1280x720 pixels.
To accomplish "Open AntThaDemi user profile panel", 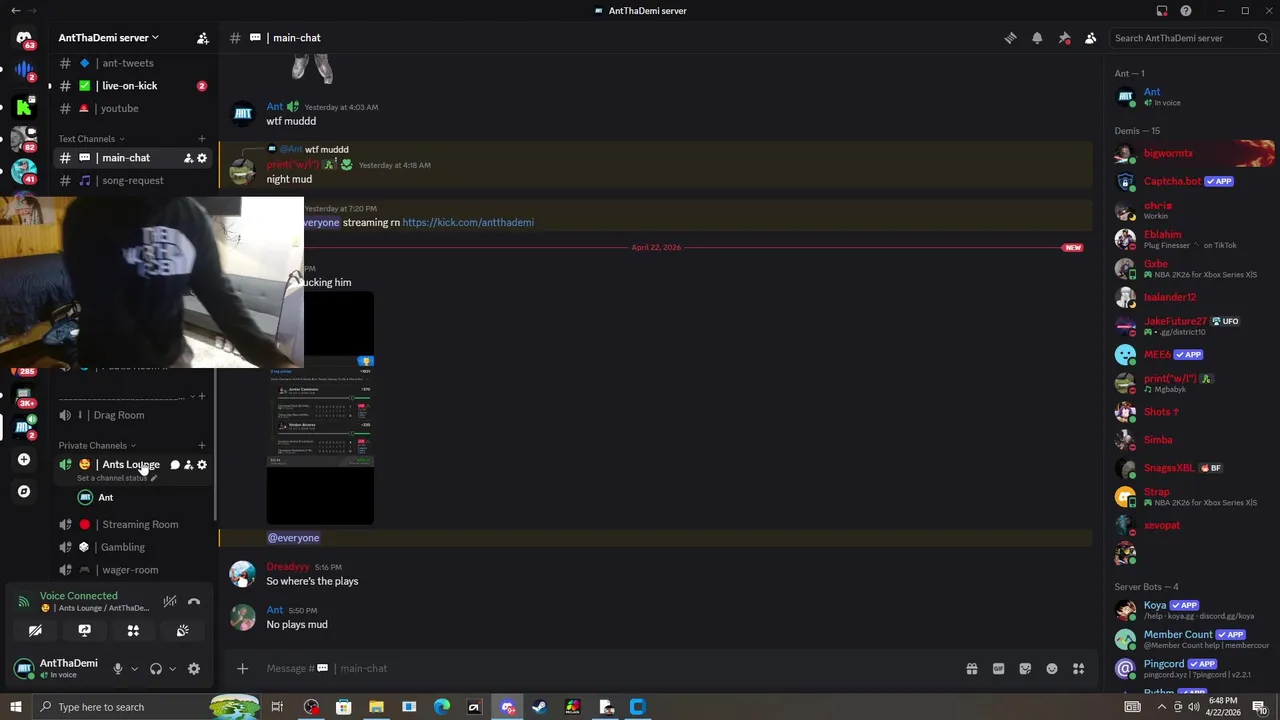I will tap(56, 668).
